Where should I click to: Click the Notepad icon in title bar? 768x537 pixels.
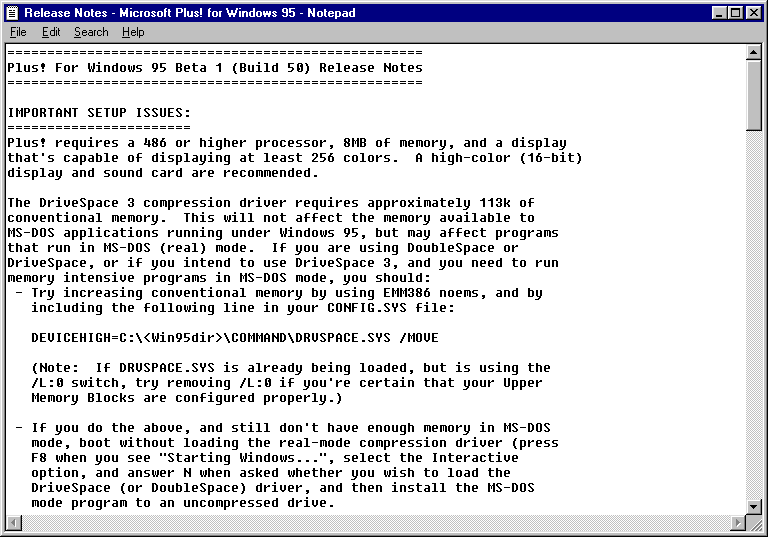click(13, 13)
